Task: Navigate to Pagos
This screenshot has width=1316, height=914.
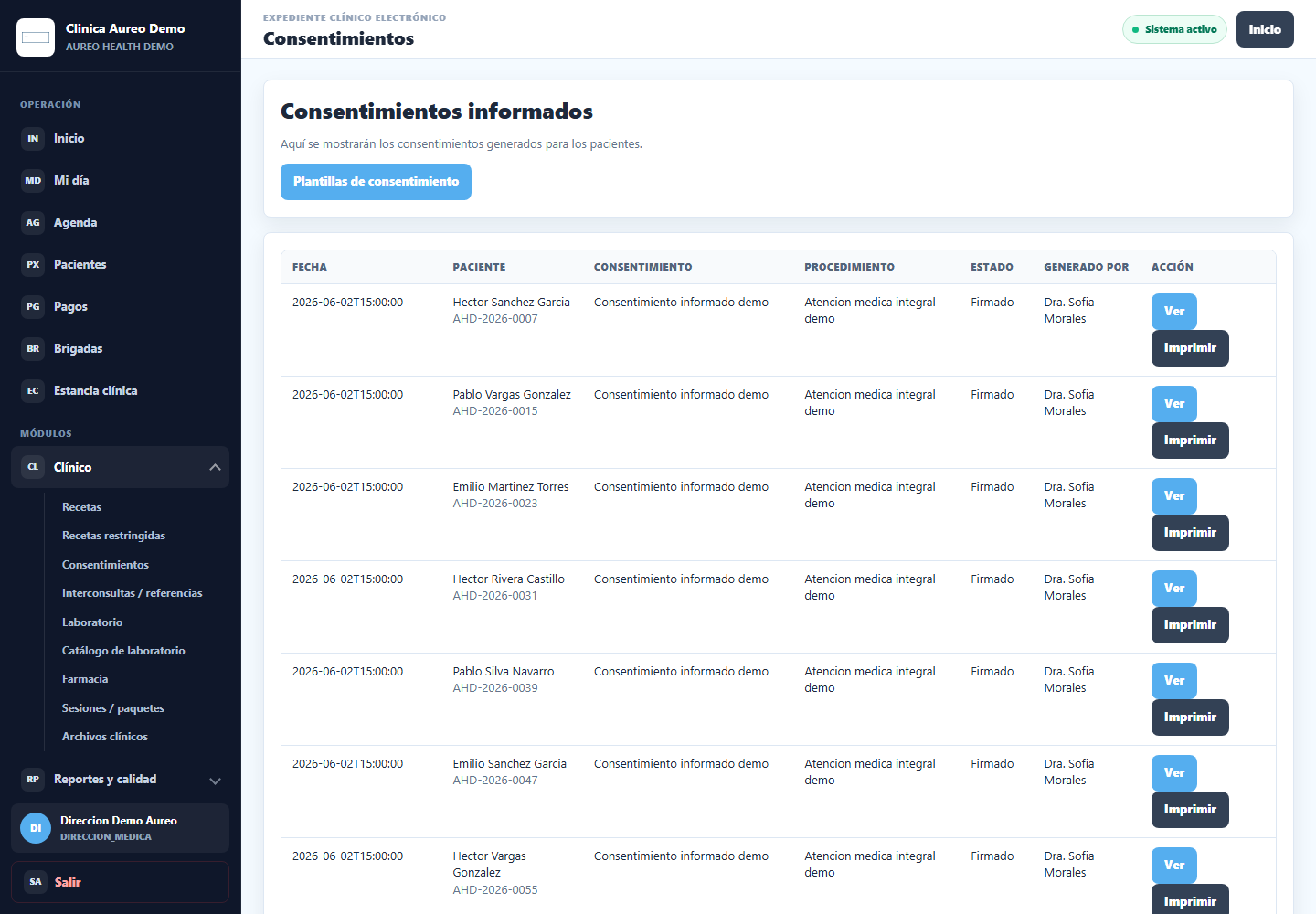Action: [x=120, y=307]
